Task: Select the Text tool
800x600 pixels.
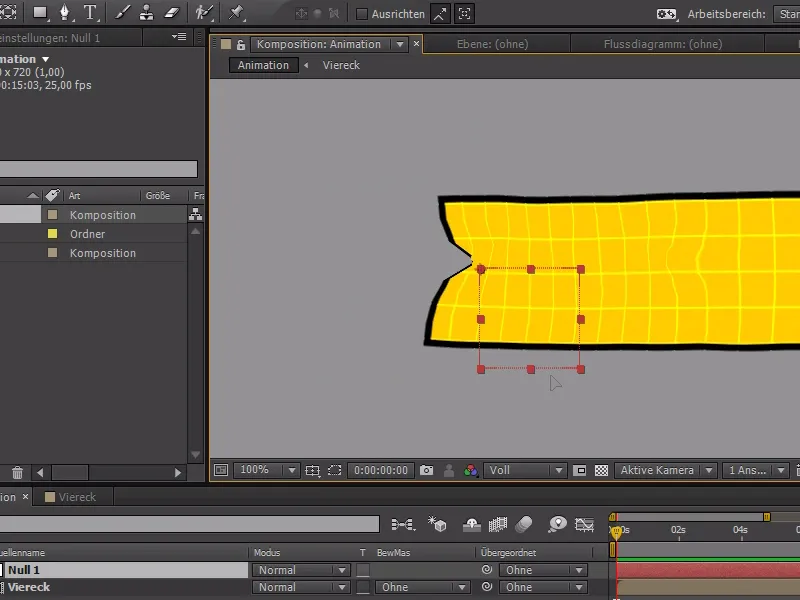Action: coord(90,14)
